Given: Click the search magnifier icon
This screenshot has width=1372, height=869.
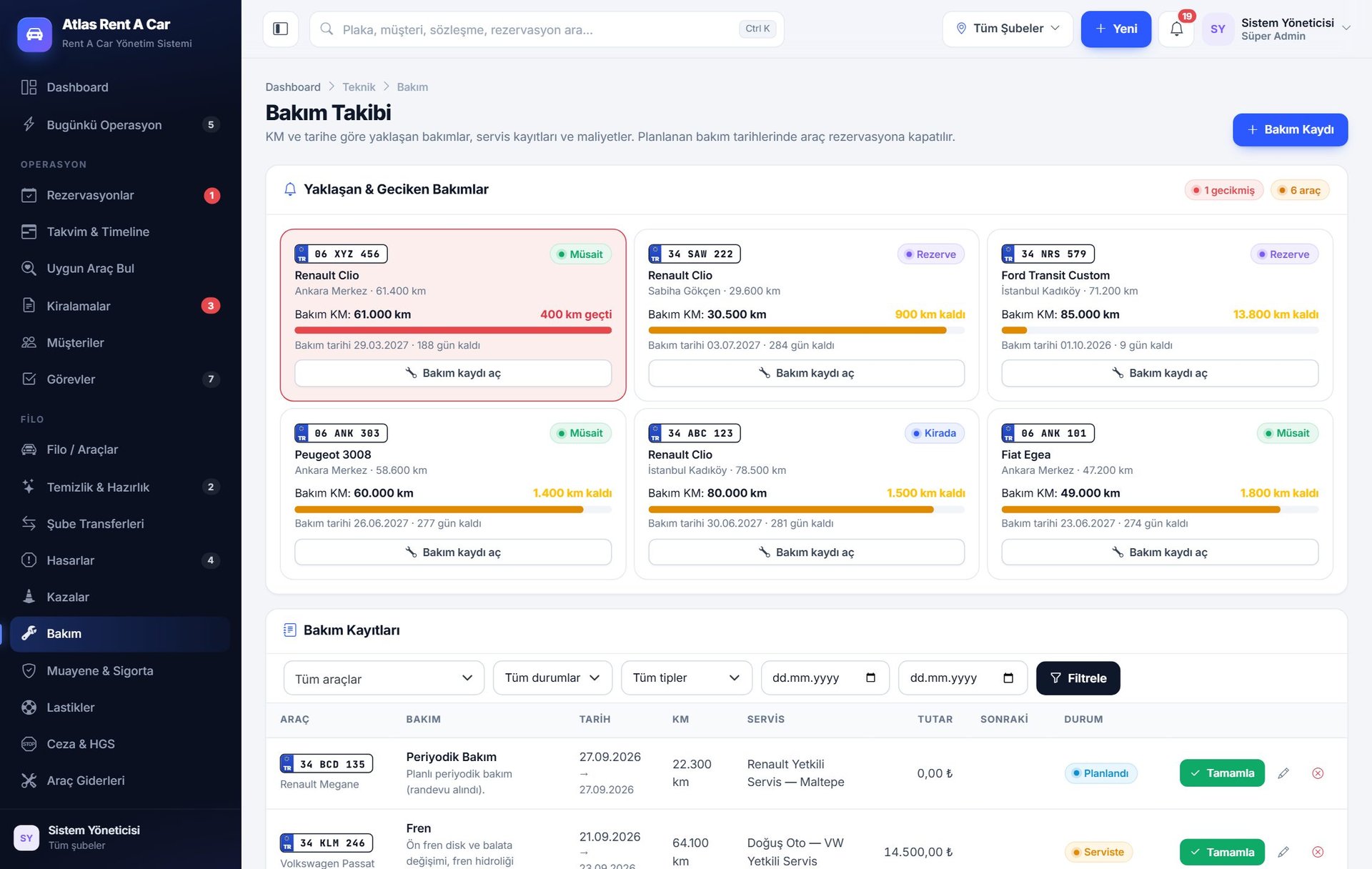Looking at the screenshot, I should (x=327, y=29).
